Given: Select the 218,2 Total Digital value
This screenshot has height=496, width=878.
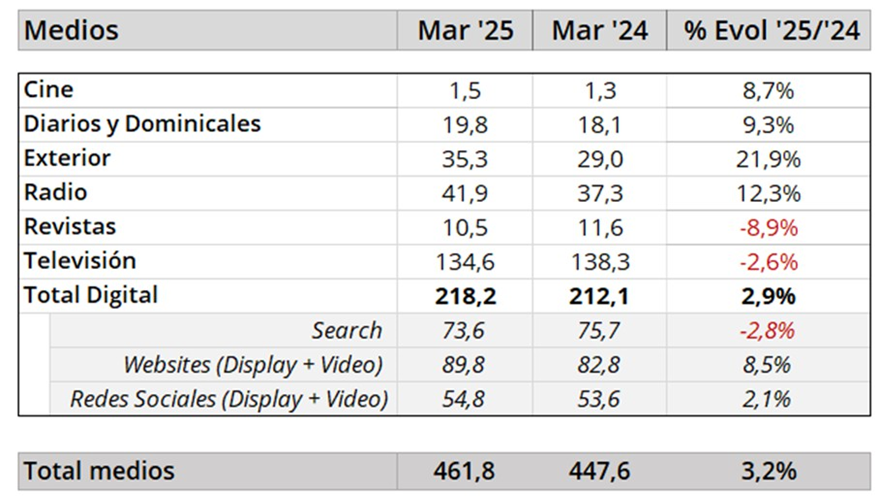Looking at the screenshot, I should pos(465,296).
